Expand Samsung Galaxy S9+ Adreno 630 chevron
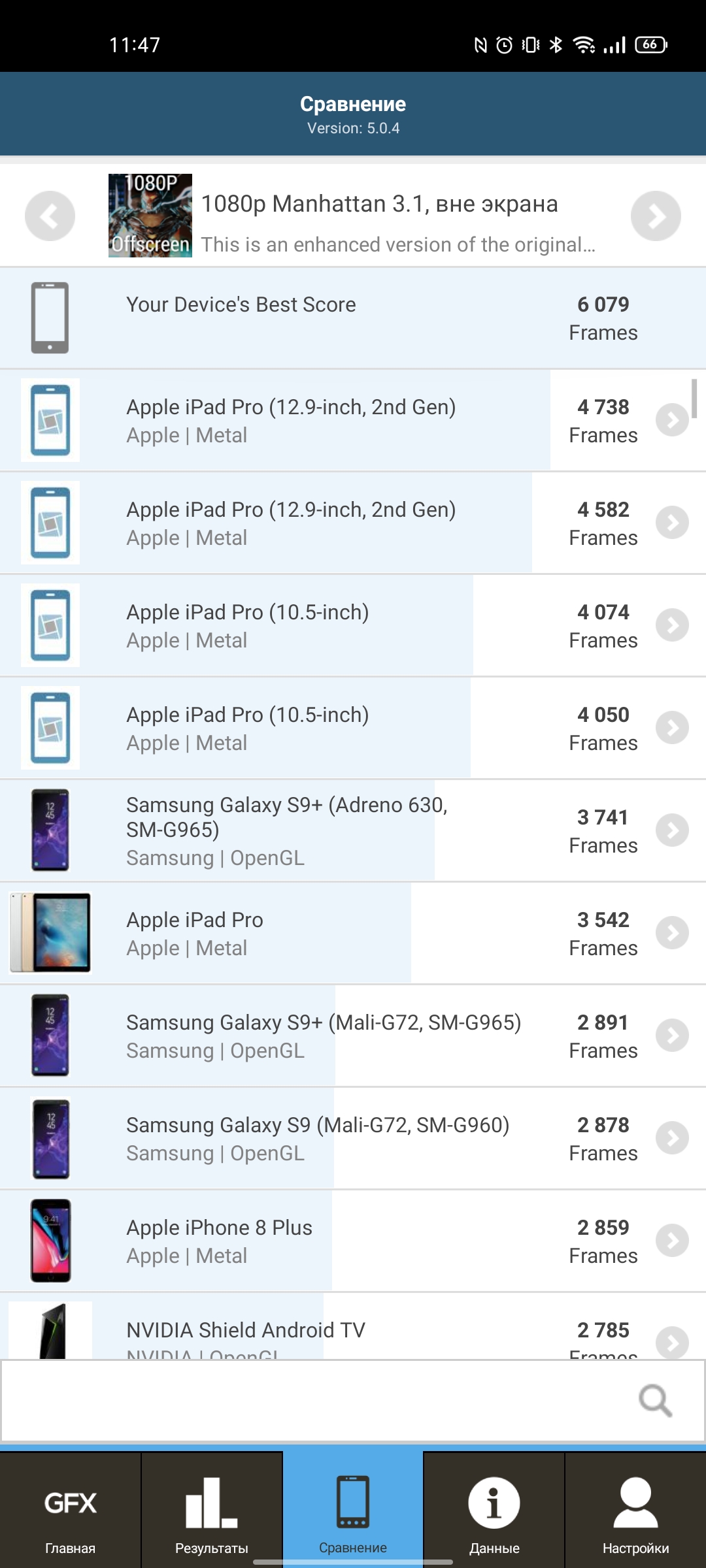This screenshot has height=1568, width=706. pos(672,830)
